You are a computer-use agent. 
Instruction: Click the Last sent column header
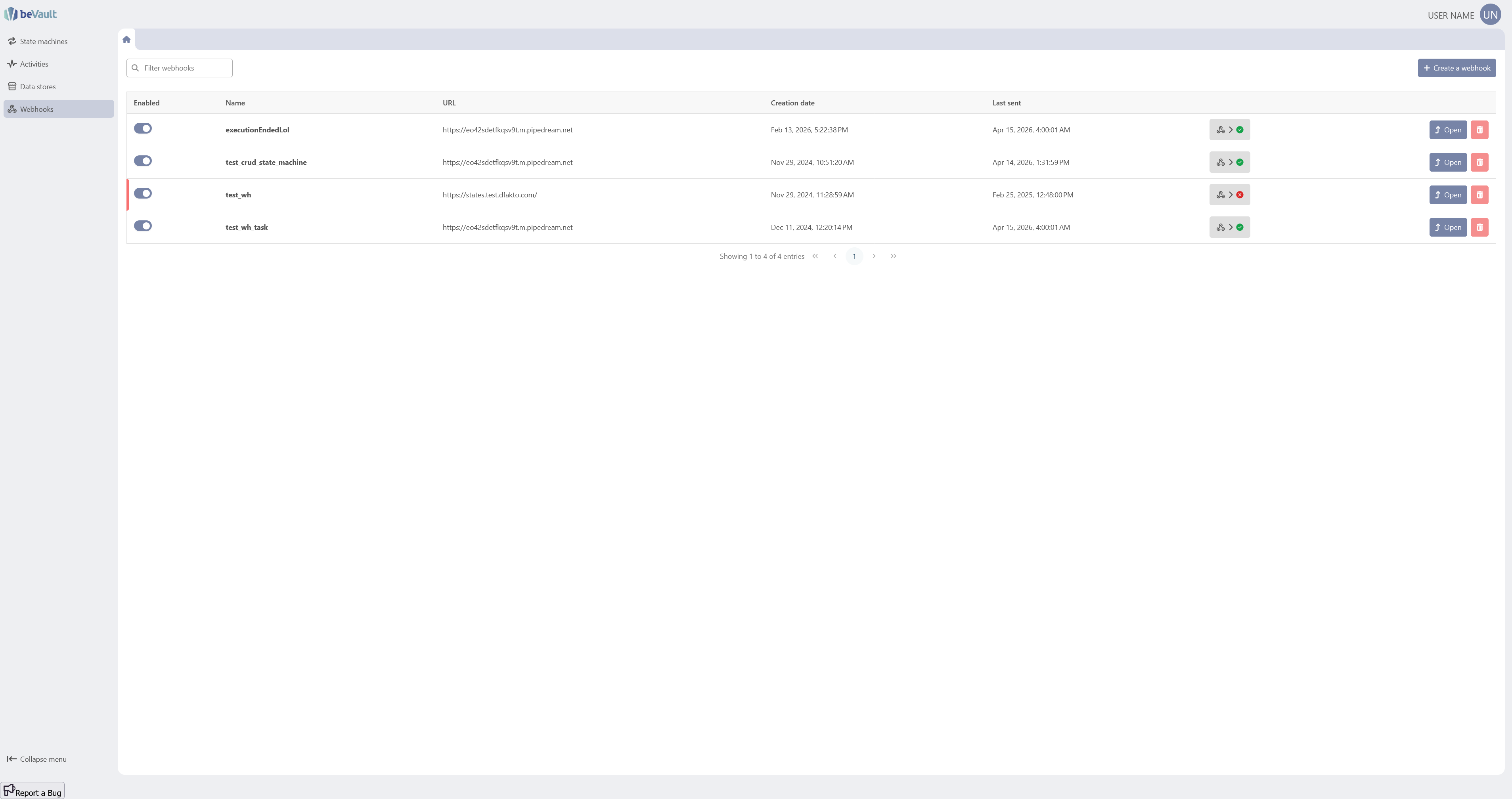(x=1007, y=103)
